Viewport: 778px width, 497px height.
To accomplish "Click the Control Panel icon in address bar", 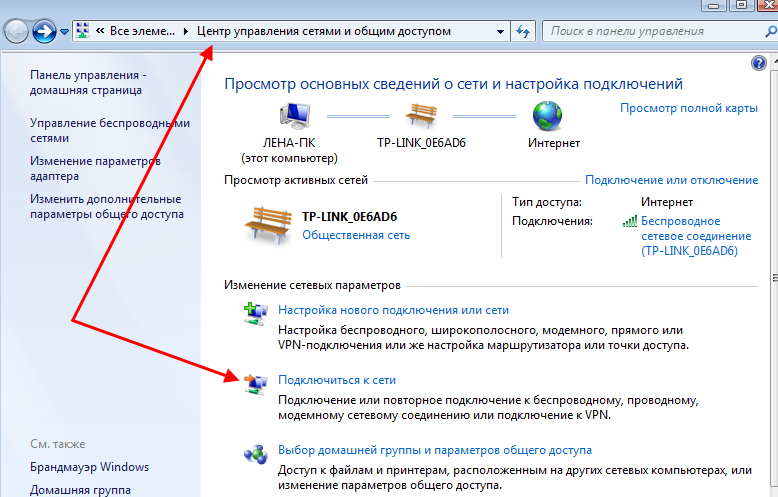I will coord(83,31).
